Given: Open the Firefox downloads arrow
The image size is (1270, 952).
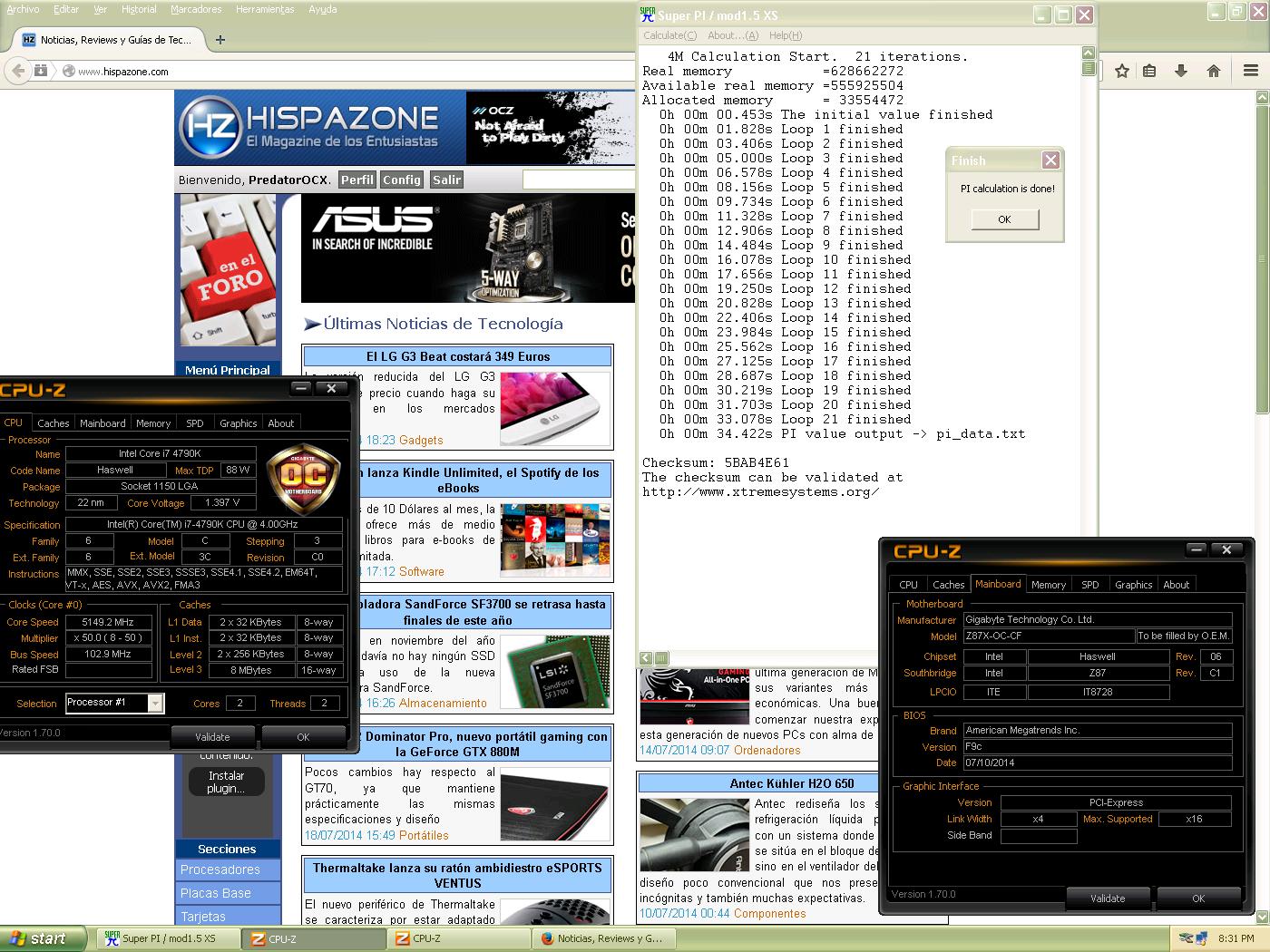Looking at the screenshot, I should (1181, 71).
